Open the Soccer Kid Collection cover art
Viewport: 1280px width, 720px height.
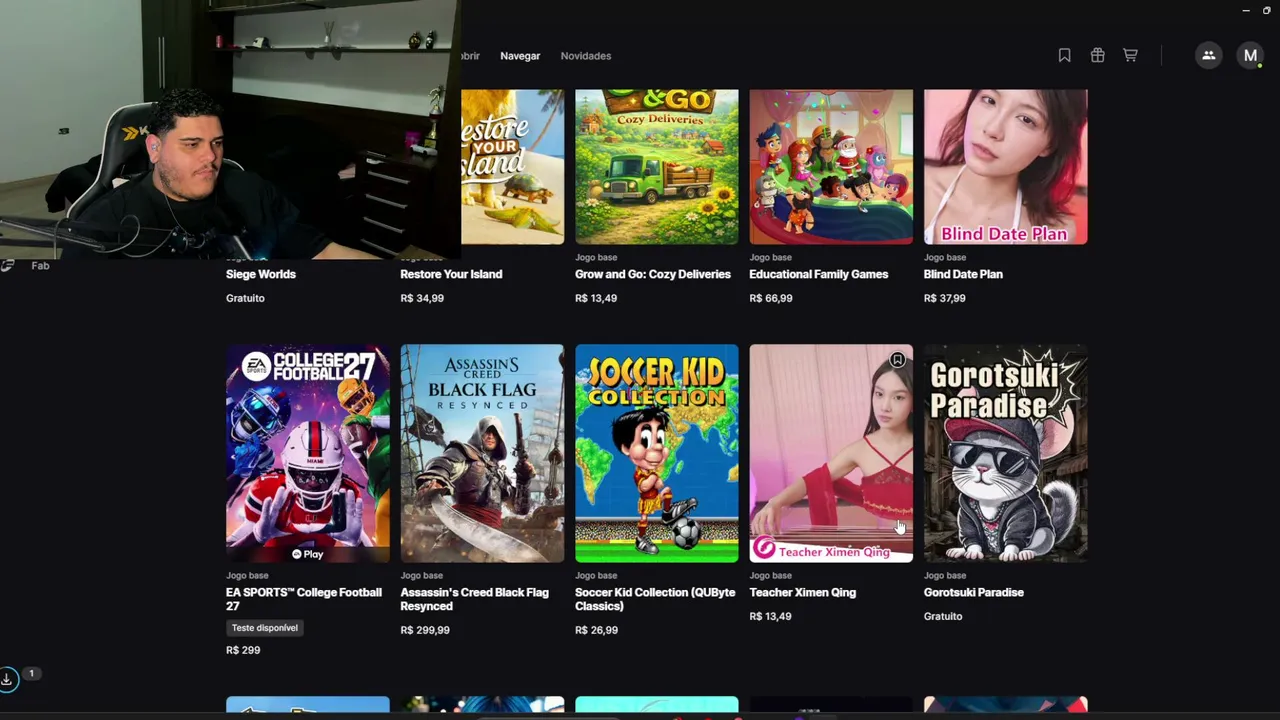pyautogui.click(x=657, y=454)
